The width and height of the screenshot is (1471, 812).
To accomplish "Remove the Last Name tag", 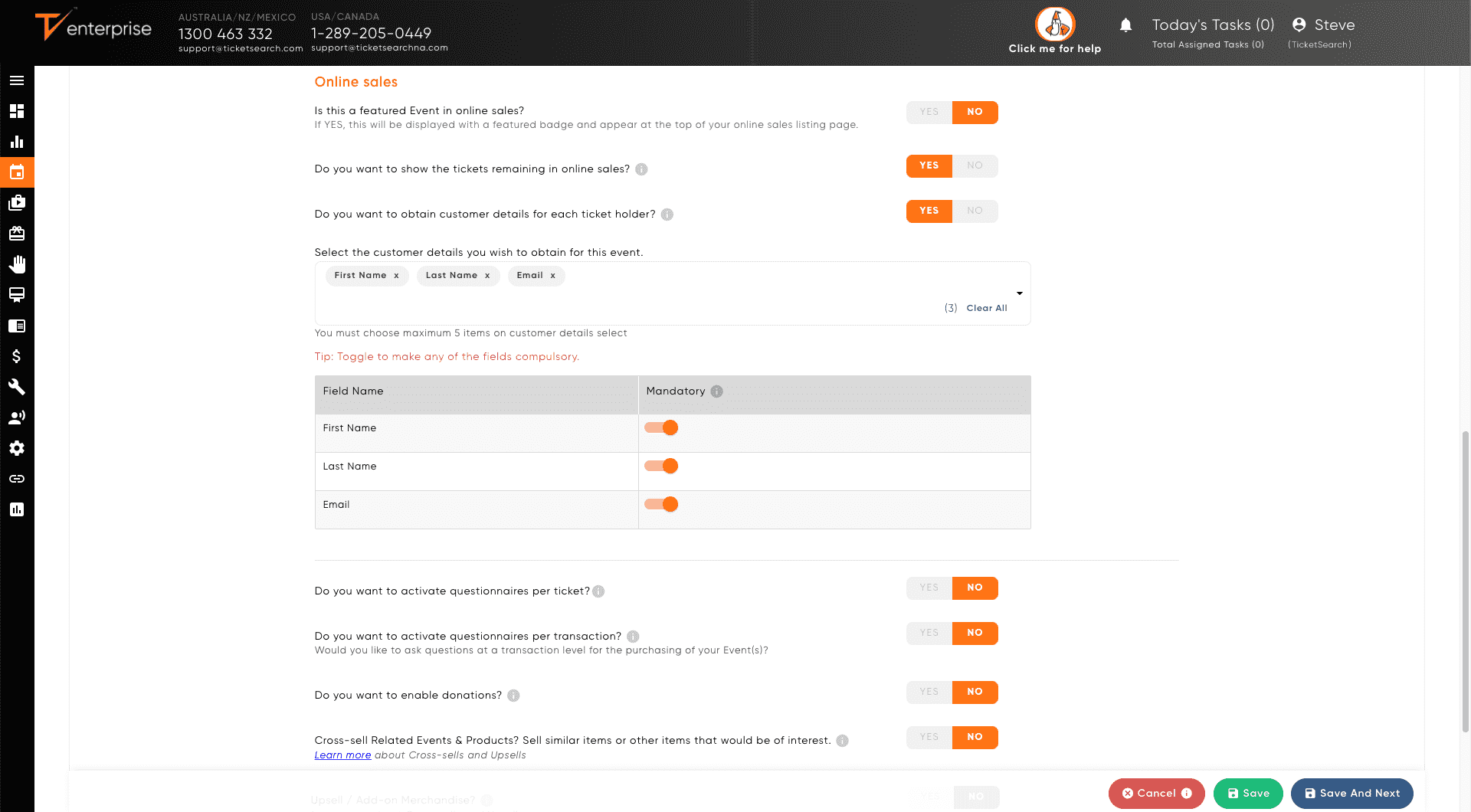I will point(487,276).
